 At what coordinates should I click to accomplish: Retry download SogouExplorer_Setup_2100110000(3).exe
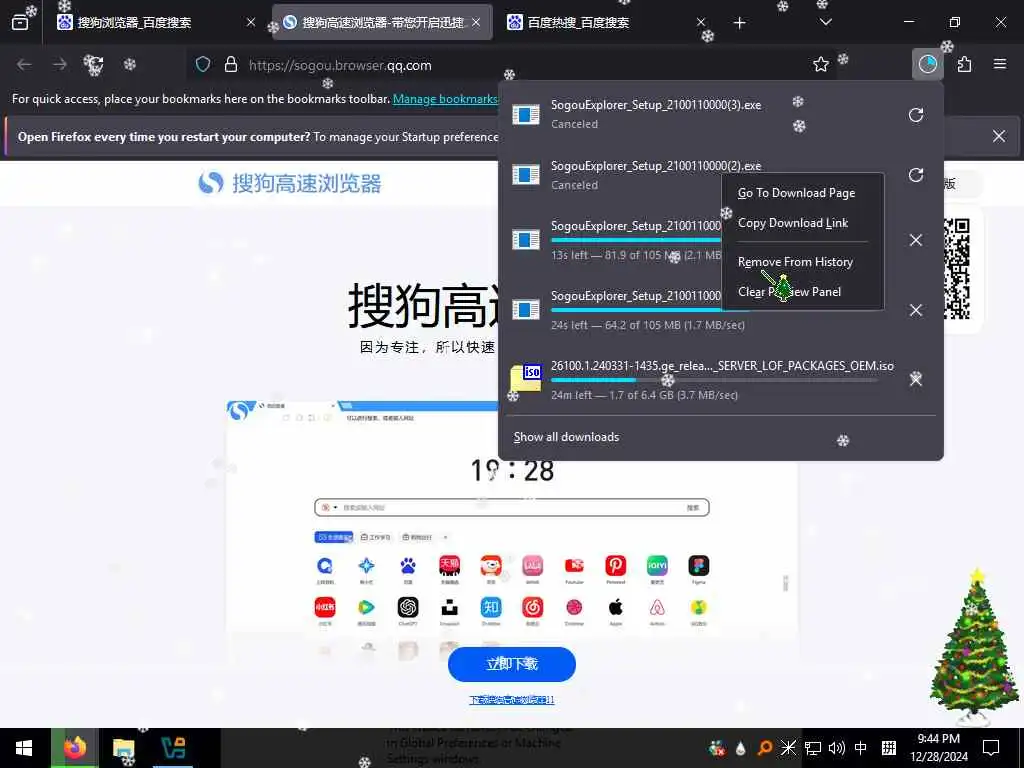pyautogui.click(x=916, y=115)
